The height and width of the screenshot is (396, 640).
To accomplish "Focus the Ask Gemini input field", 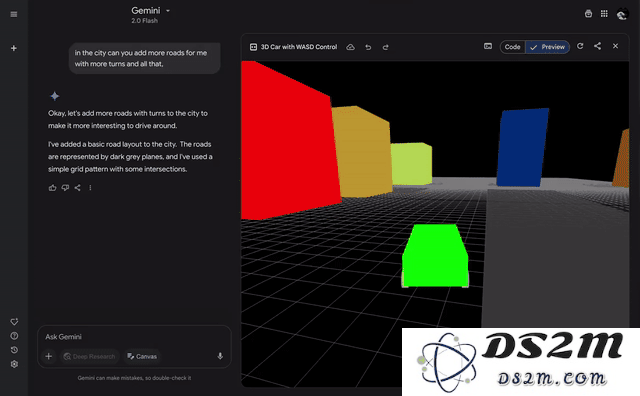I will [134, 337].
